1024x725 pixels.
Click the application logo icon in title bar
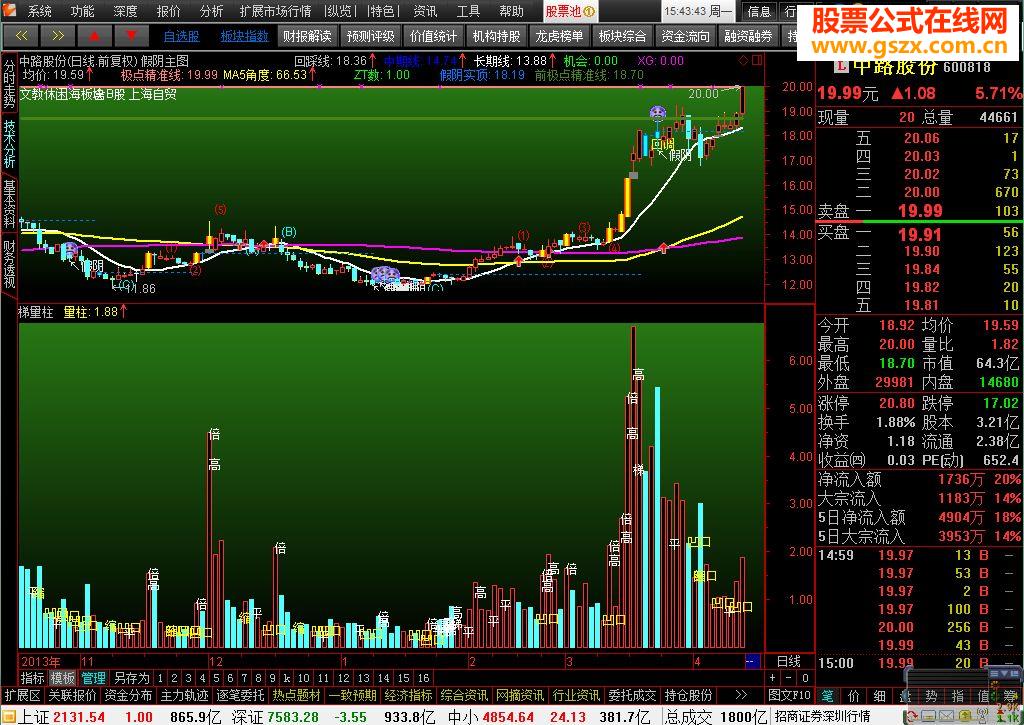tap(10, 10)
